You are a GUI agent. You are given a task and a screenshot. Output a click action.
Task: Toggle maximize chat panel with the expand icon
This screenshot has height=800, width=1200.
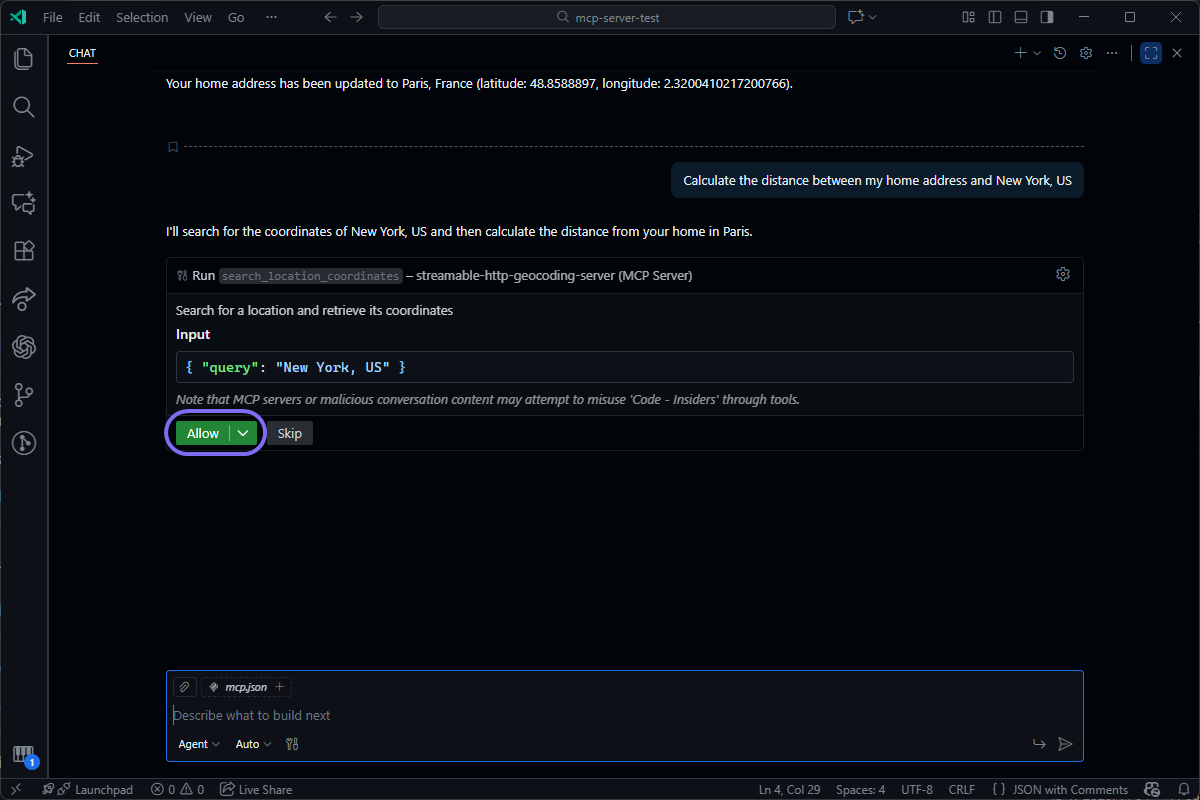1150,53
